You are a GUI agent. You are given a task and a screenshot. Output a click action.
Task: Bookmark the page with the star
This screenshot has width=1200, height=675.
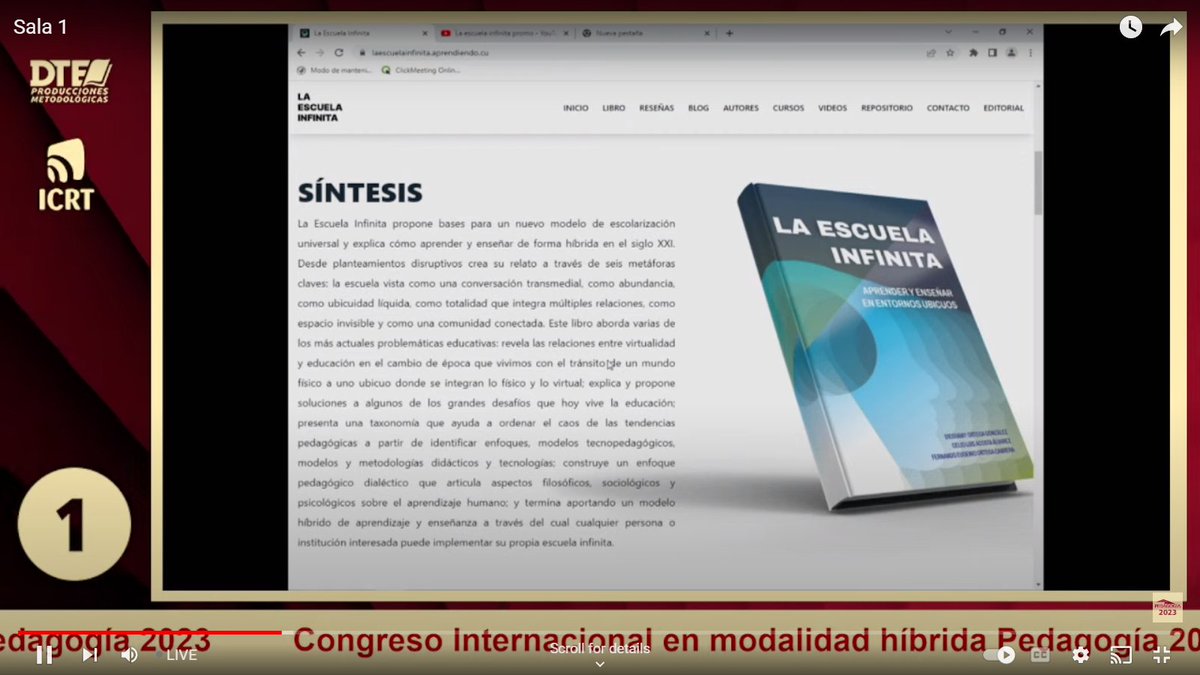pyautogui.click(x=950, y=52)
